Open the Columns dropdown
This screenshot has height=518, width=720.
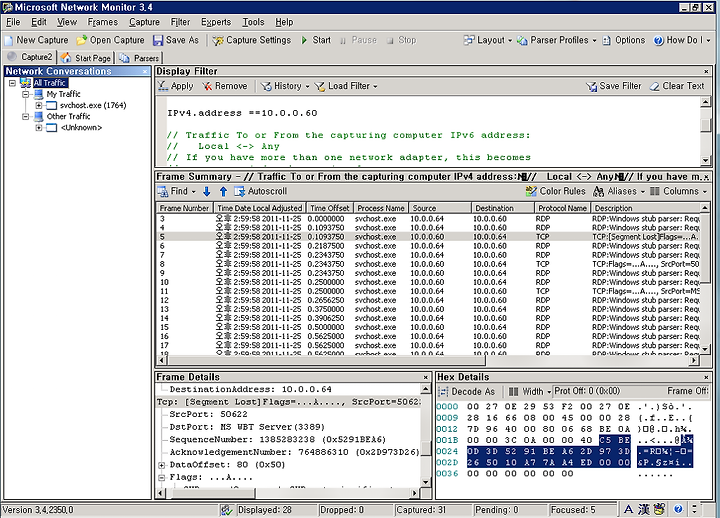coord(678,191)
